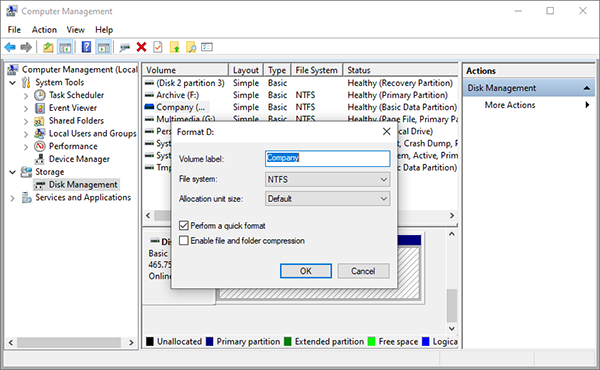Open the Help question mark icon
The width and height of the screenshot is (600, 370).
pos(87,47)
